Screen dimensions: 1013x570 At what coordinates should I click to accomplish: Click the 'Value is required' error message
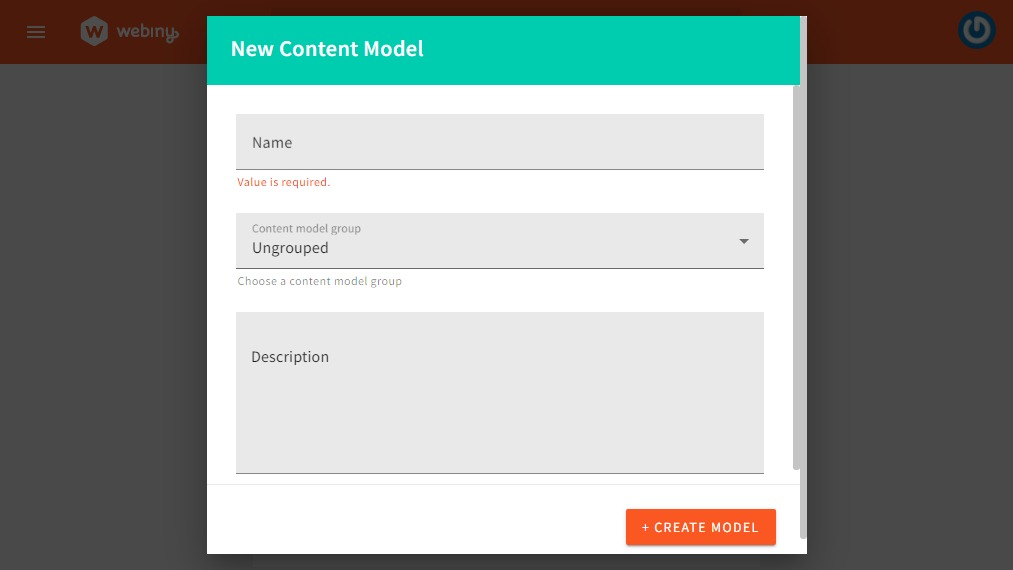pyautogui.click(x=283, y=183)
